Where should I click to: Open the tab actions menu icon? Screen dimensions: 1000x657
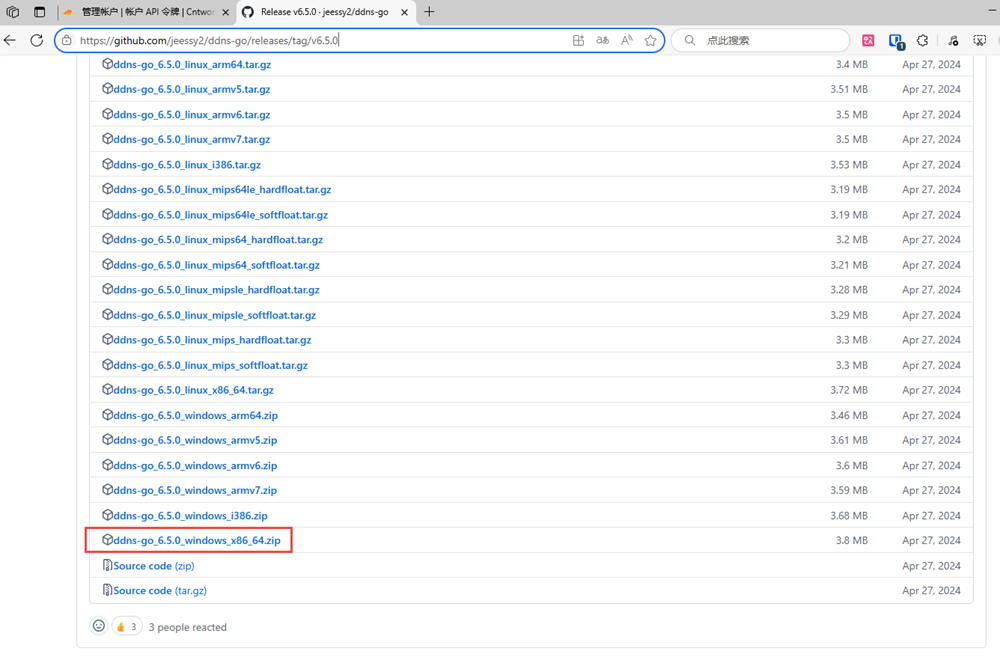tap(40, 12)
